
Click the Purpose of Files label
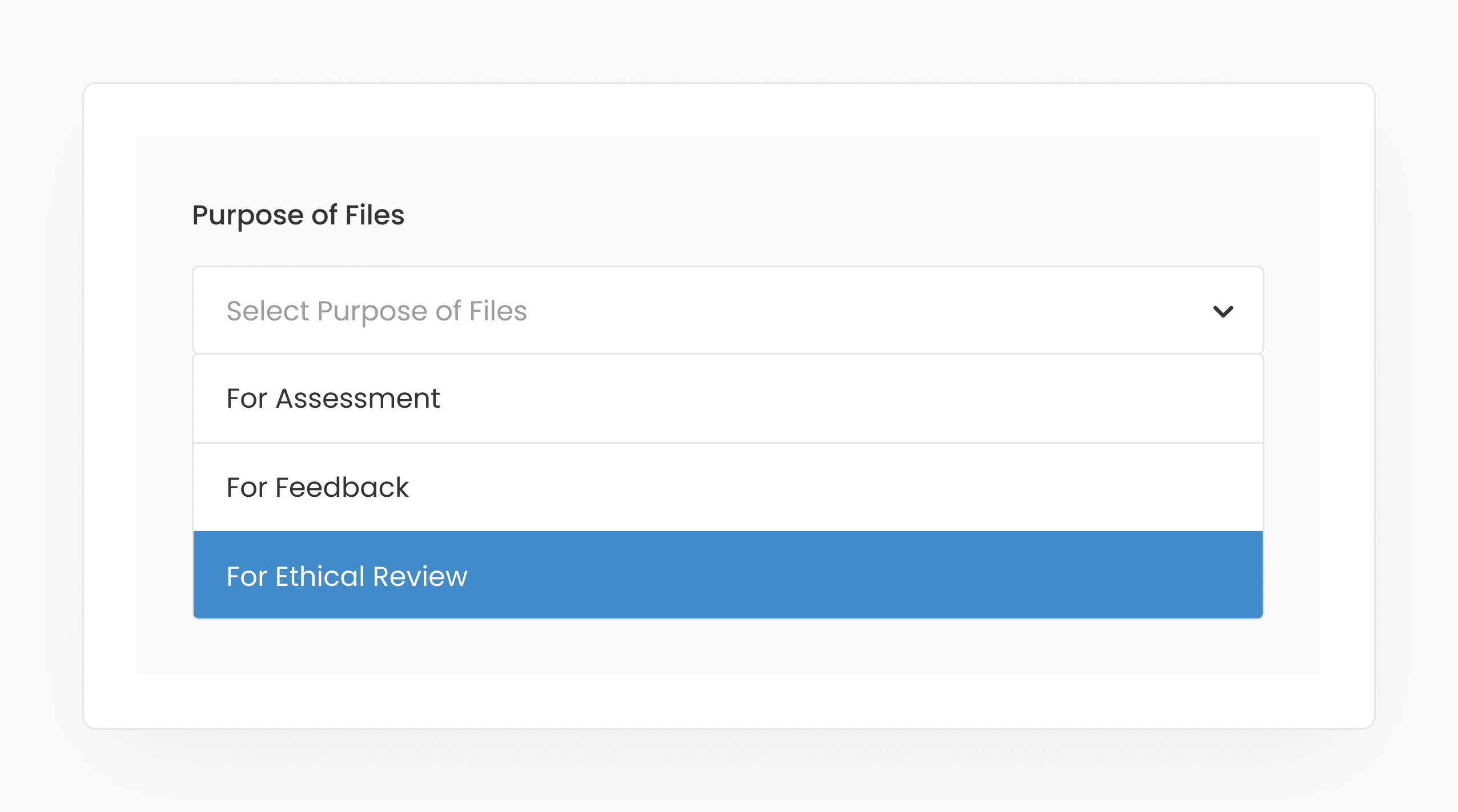pos(298,216)
